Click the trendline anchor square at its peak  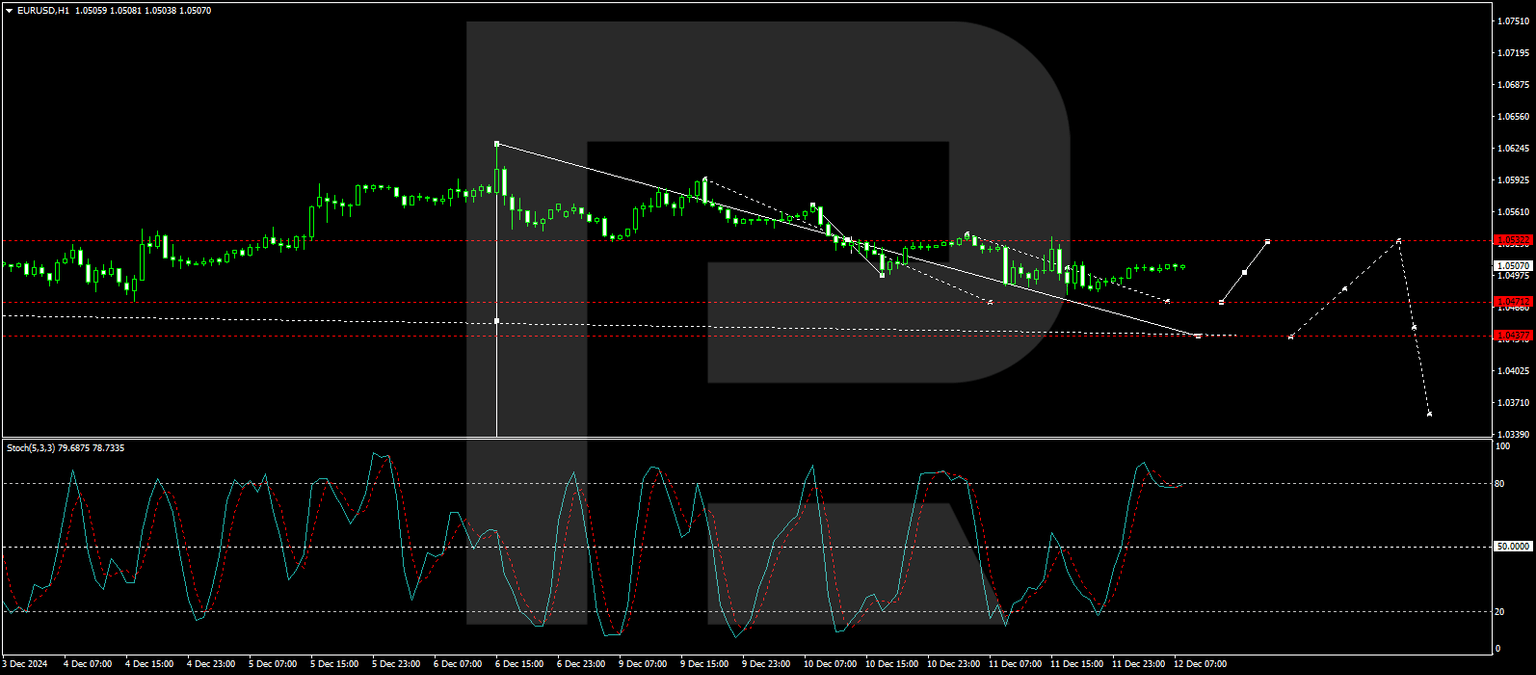tap(497, 143)
